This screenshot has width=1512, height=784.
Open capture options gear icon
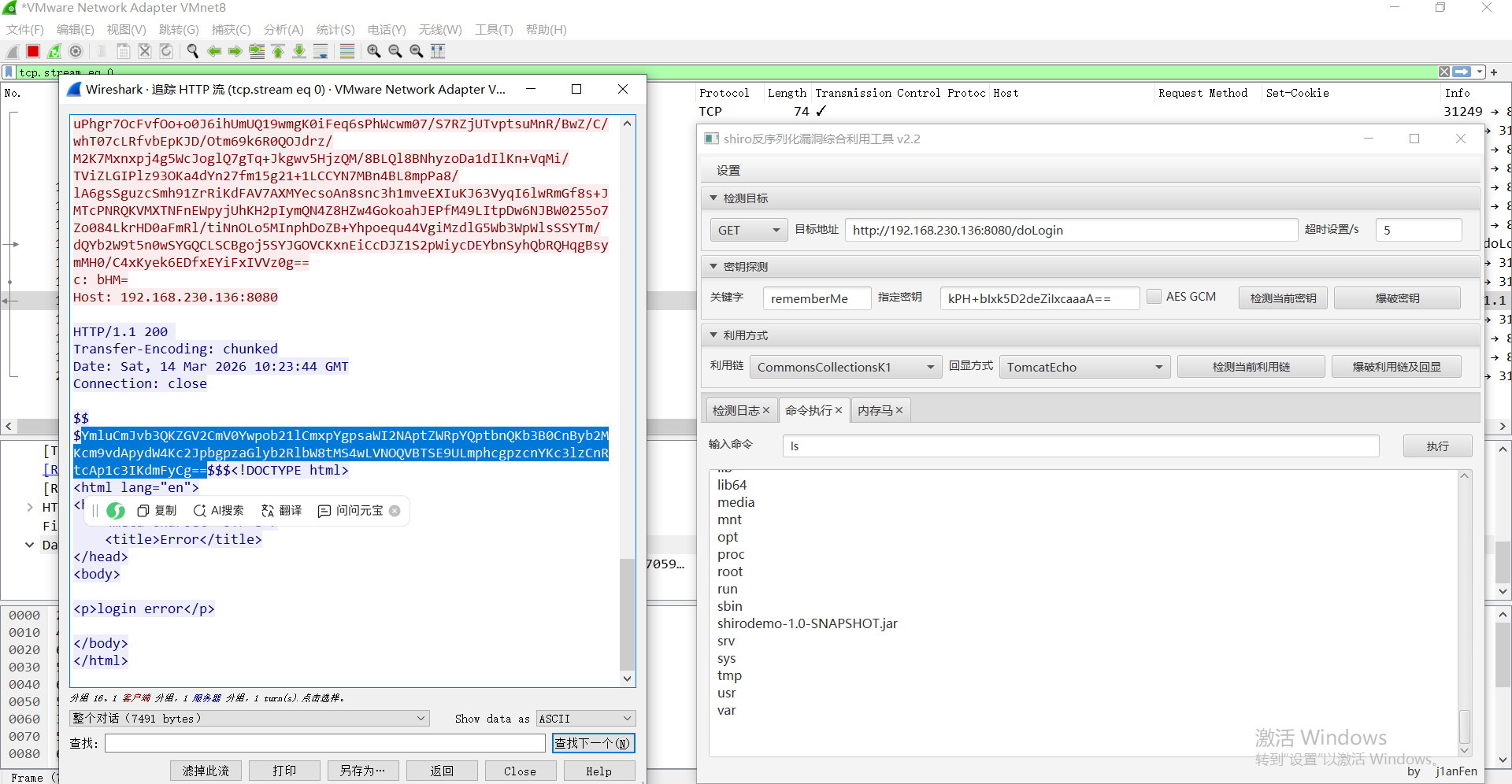(x=76, y=51)
